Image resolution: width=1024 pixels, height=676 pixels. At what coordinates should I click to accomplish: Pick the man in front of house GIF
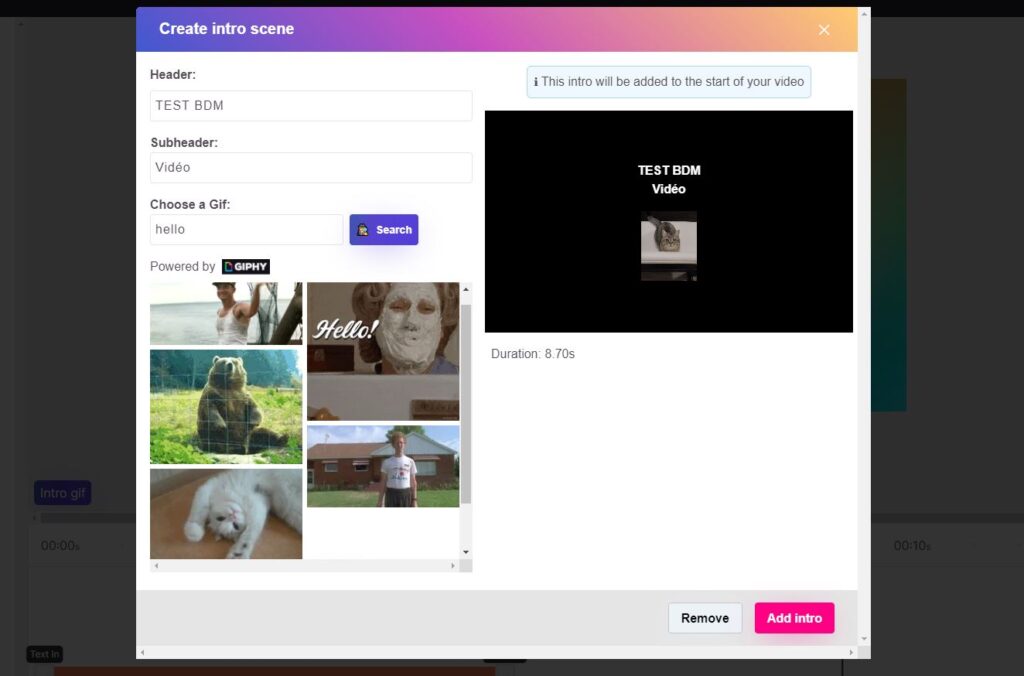(x=383, y=466)
